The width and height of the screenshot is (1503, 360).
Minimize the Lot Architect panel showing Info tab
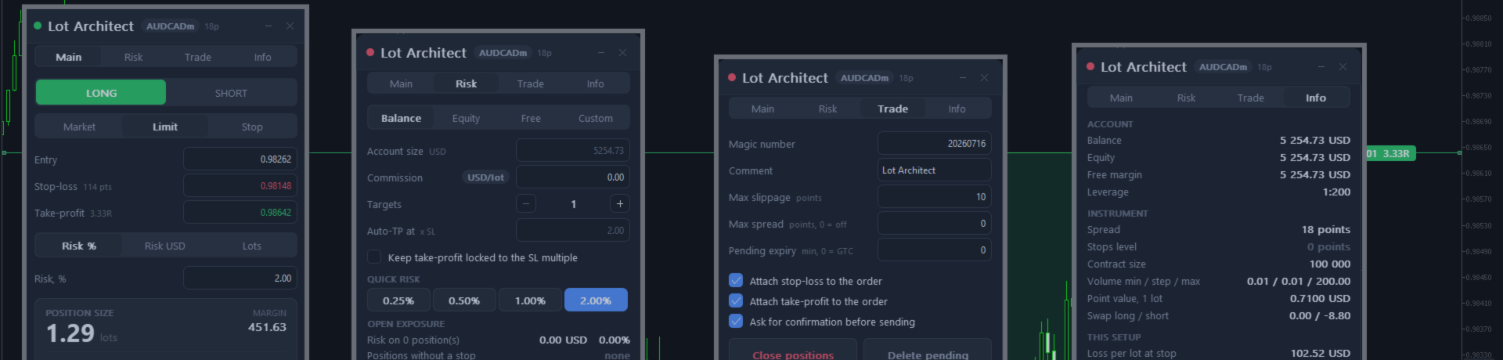pyautogui.click(x=1320, y=67)
